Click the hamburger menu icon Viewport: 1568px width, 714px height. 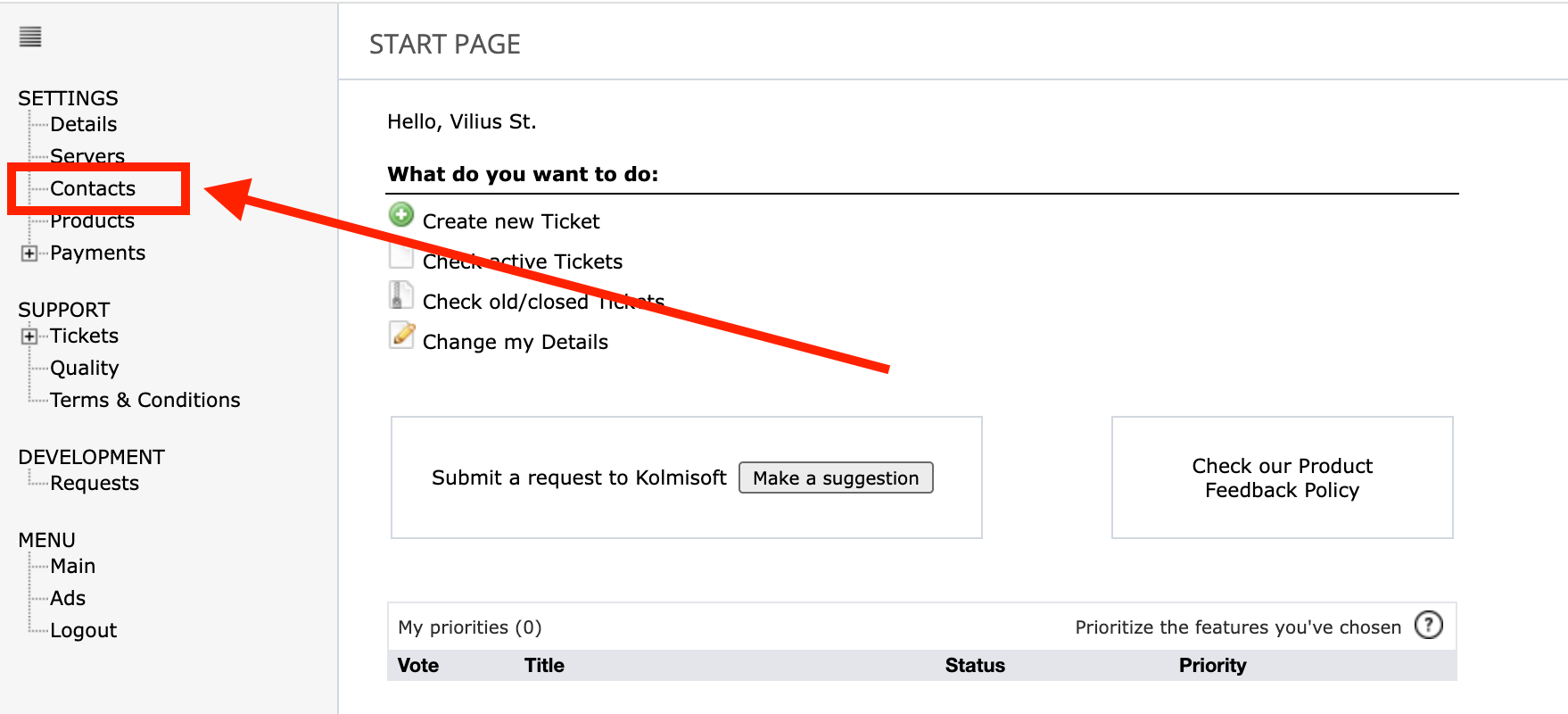30,37
